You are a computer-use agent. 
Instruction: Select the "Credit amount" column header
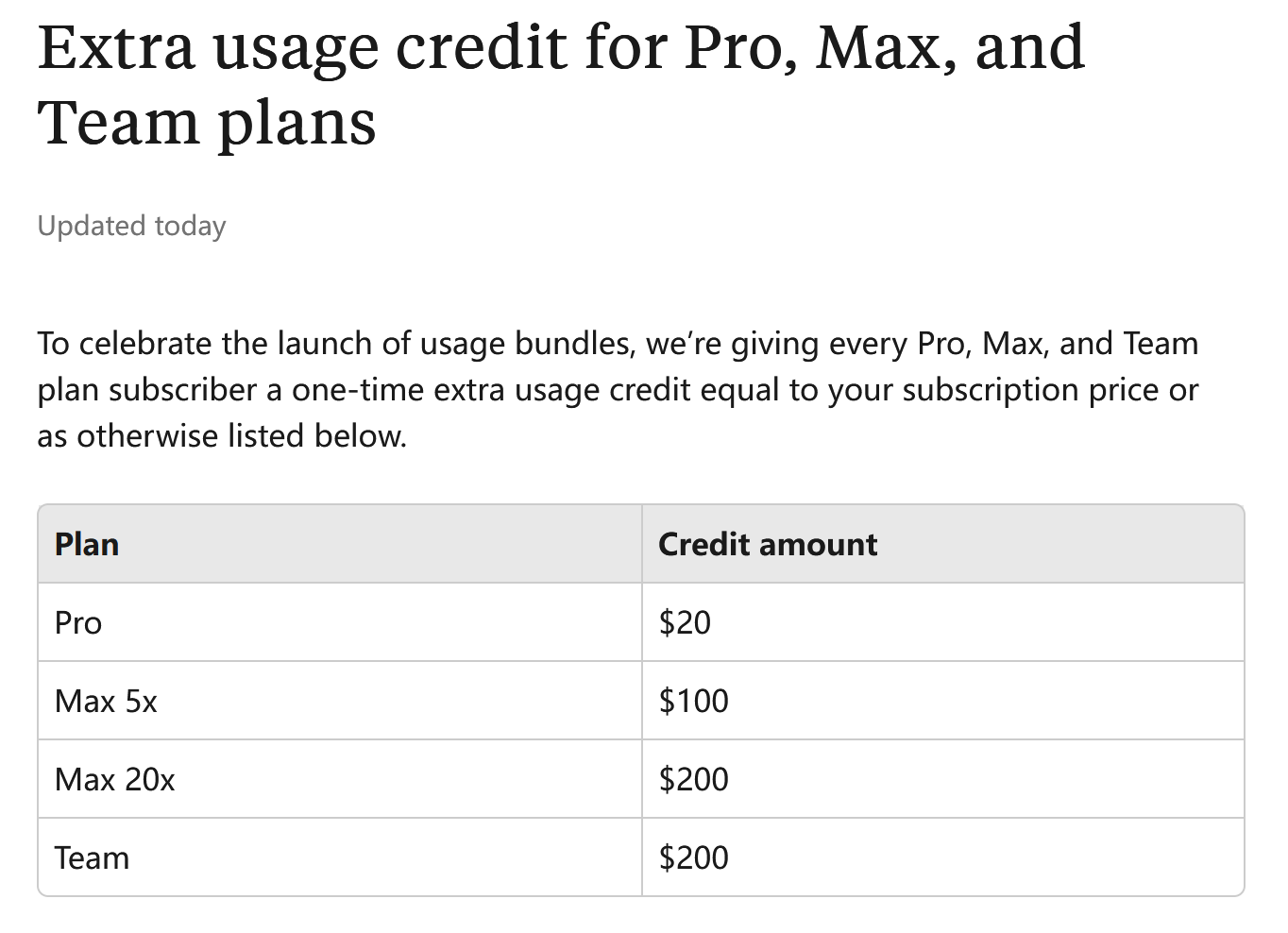pyautogui.click(x=767, y=545)
